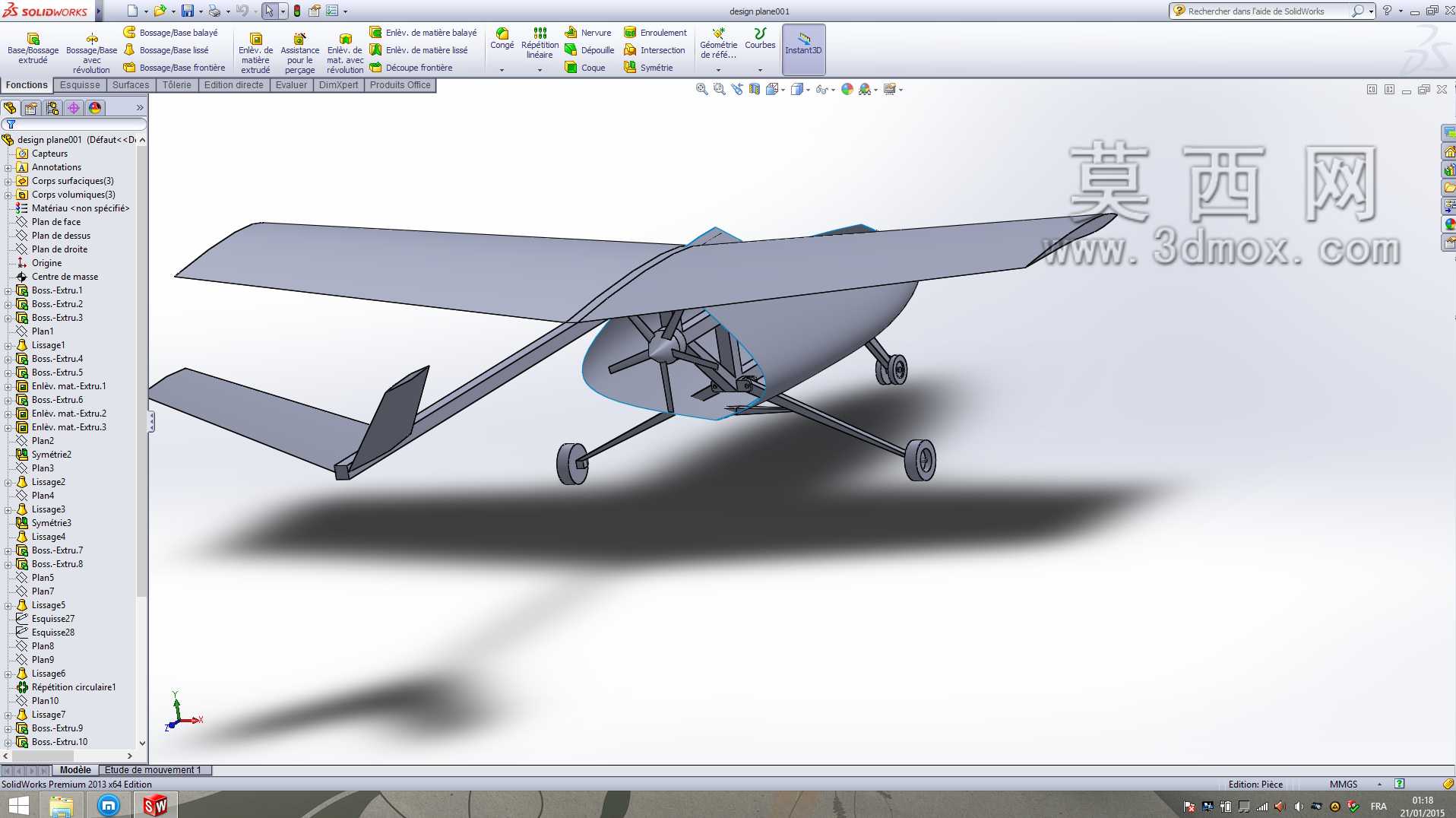
Task: Open the Tôlerie tab
Action: (177, 85)
